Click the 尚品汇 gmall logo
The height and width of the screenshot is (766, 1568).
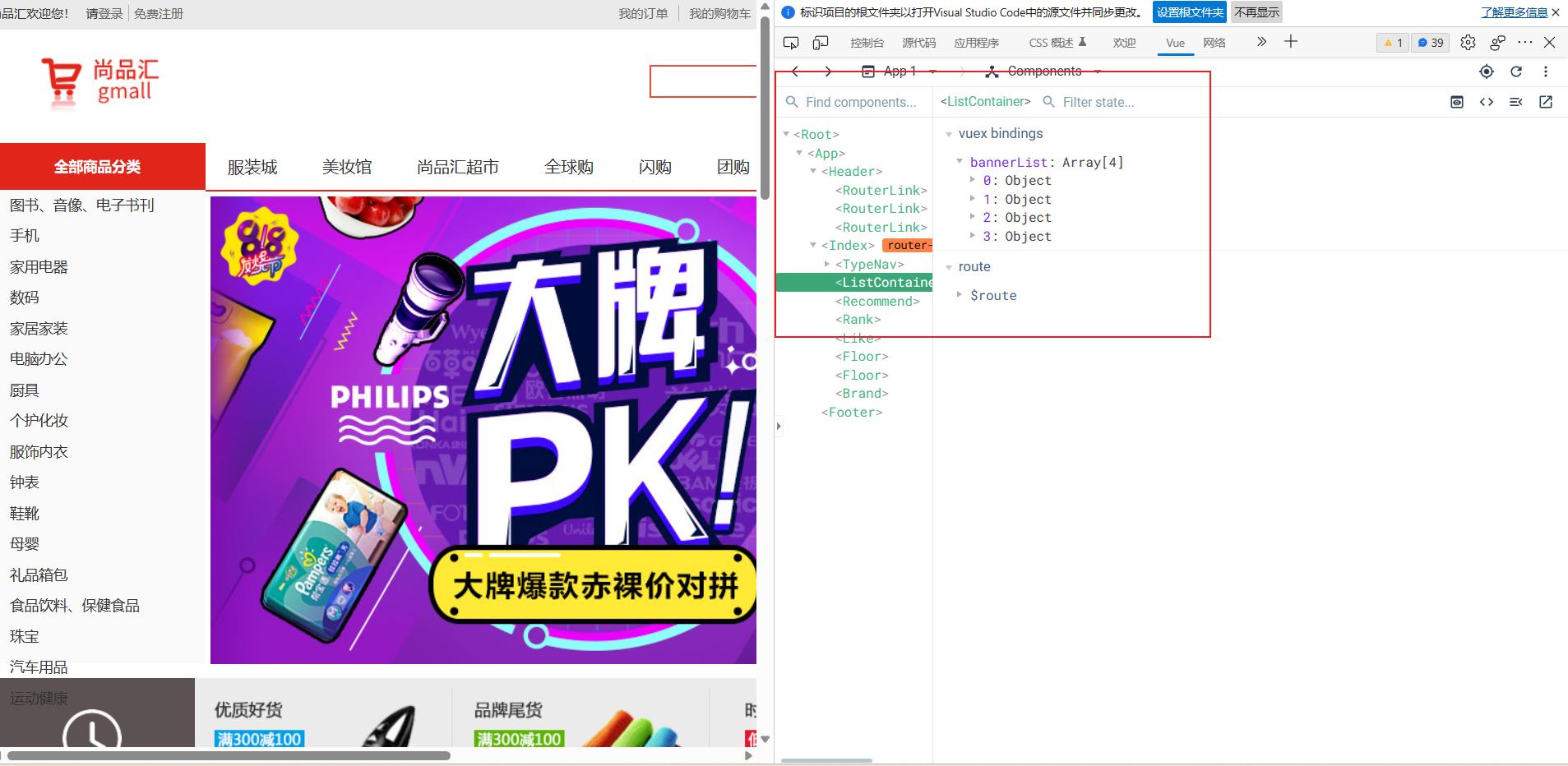99,82
